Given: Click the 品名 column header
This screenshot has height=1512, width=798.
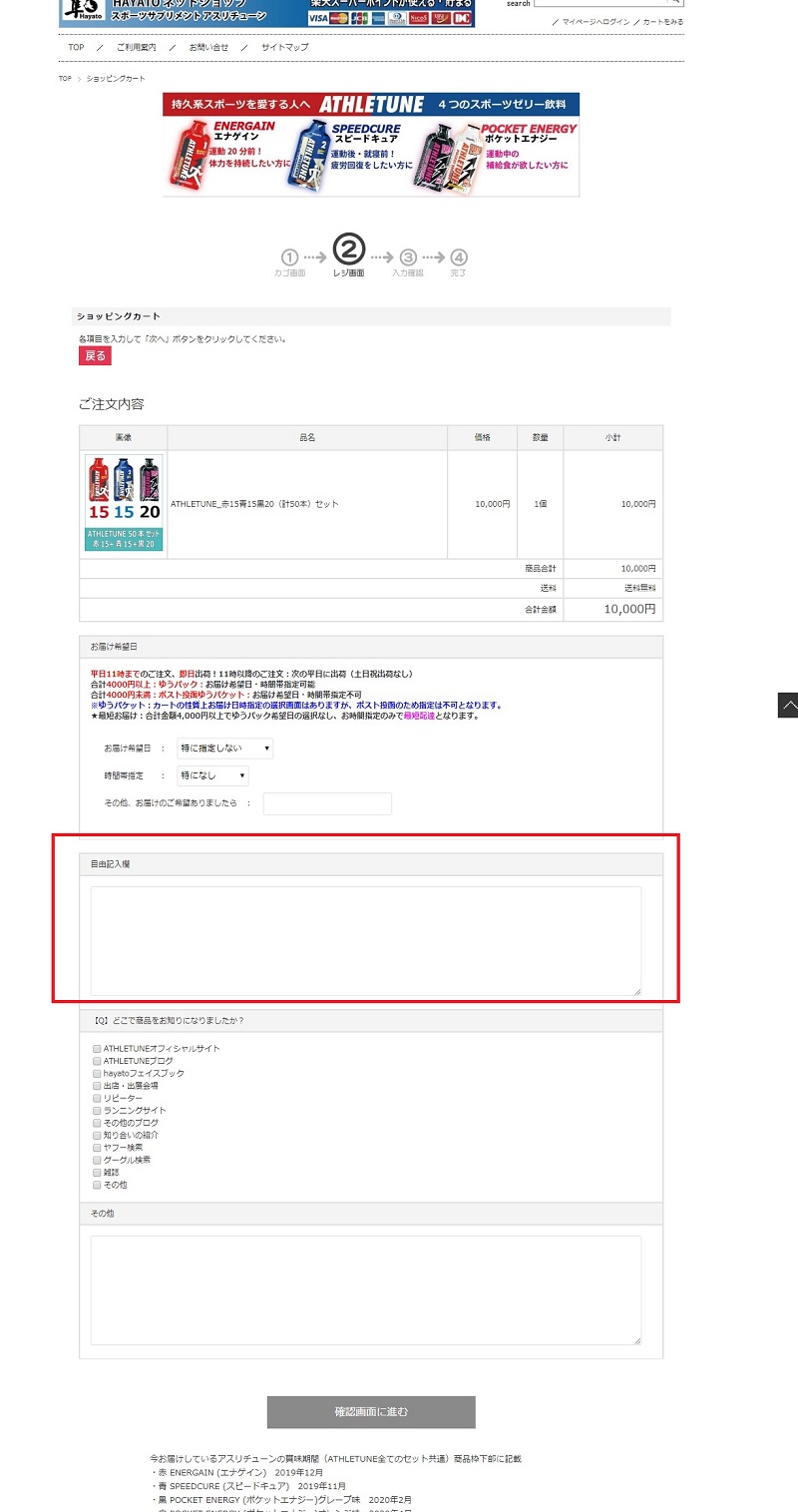Looking at the screenshot, I should [307, 437].
